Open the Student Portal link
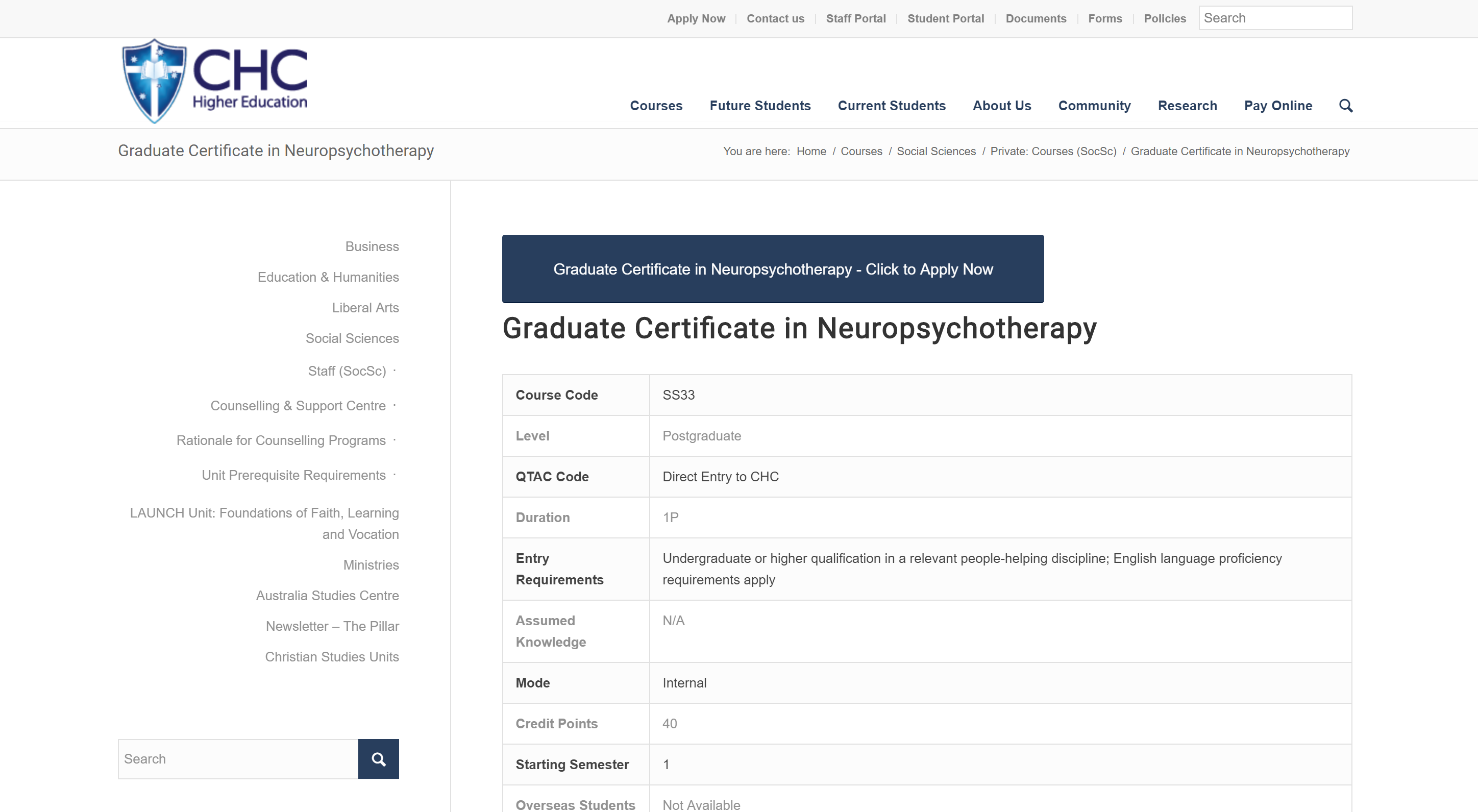 tap(945, 18)
